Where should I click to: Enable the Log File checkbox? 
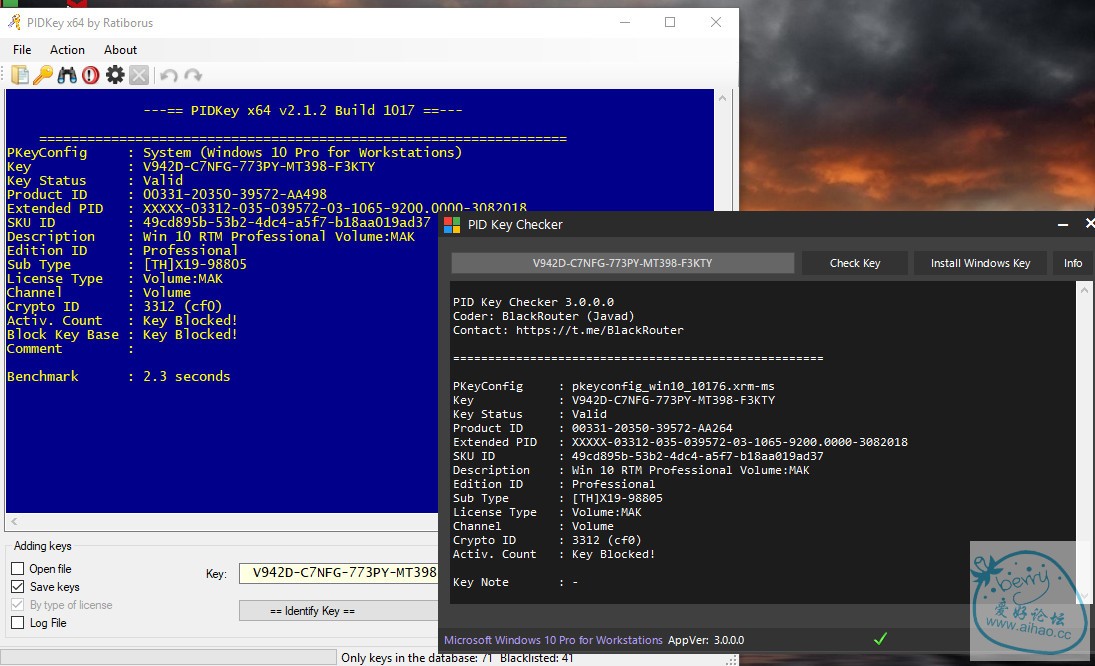coord(18,623)
